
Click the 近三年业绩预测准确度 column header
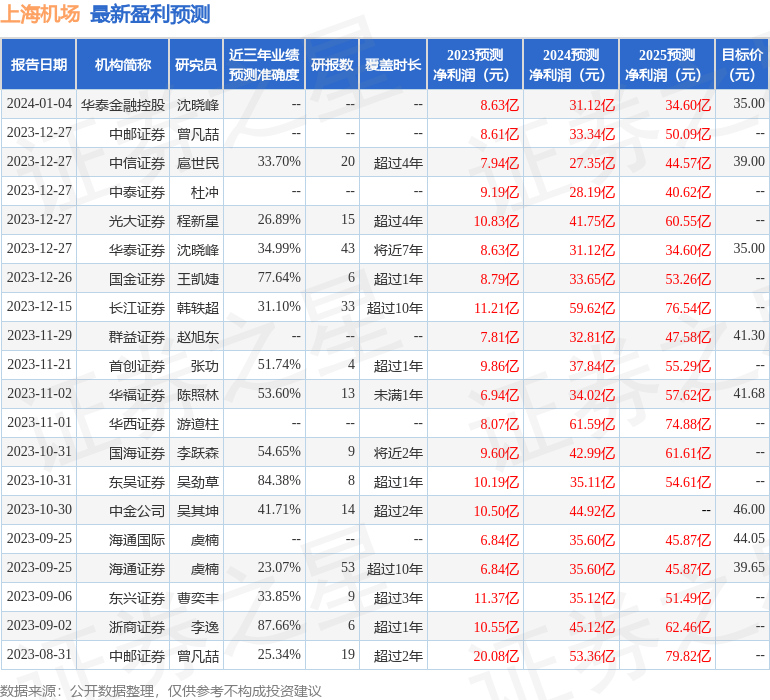coord(264,64)
